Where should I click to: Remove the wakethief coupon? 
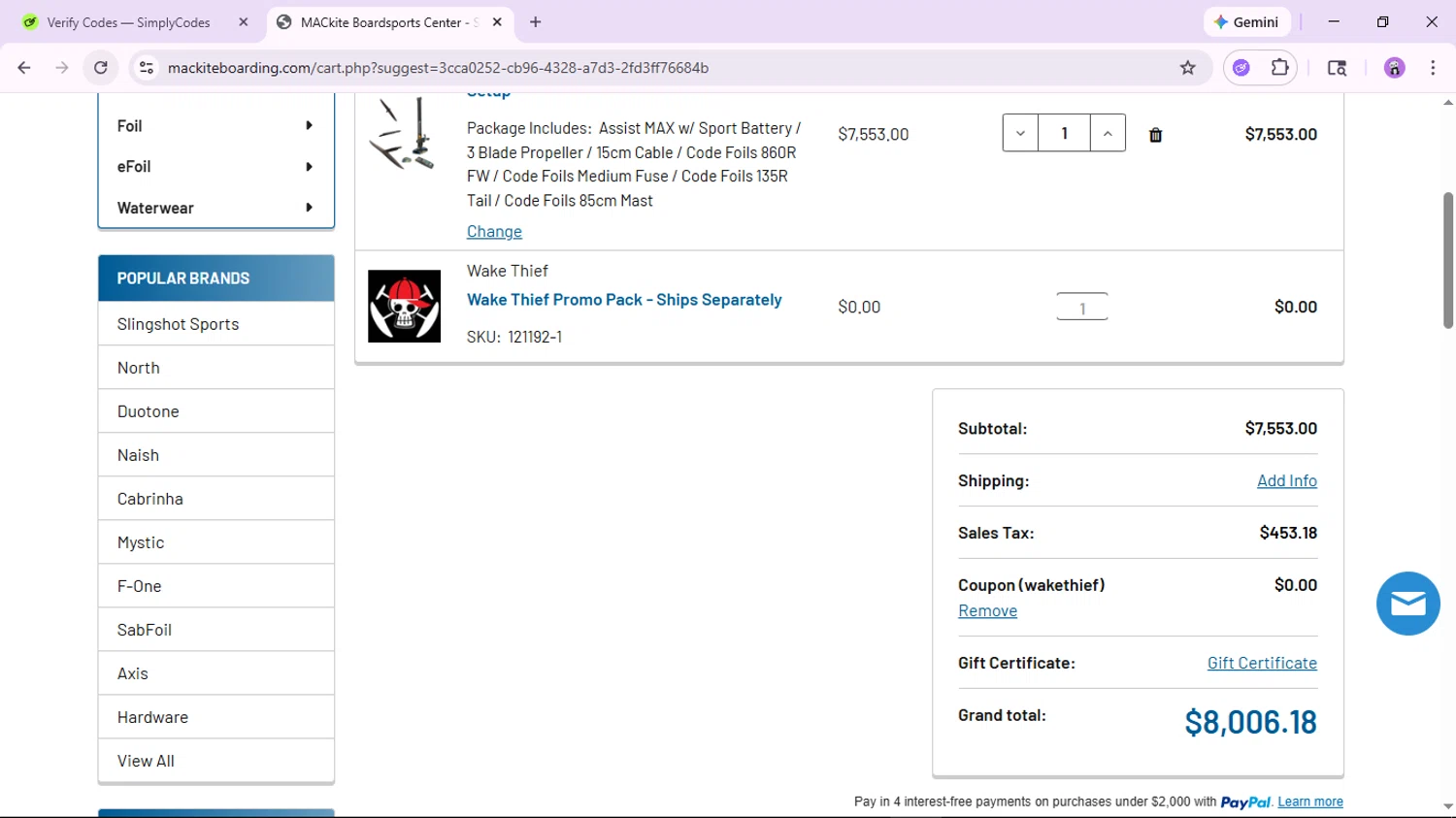pyautogui.click(x=987, y=610)
